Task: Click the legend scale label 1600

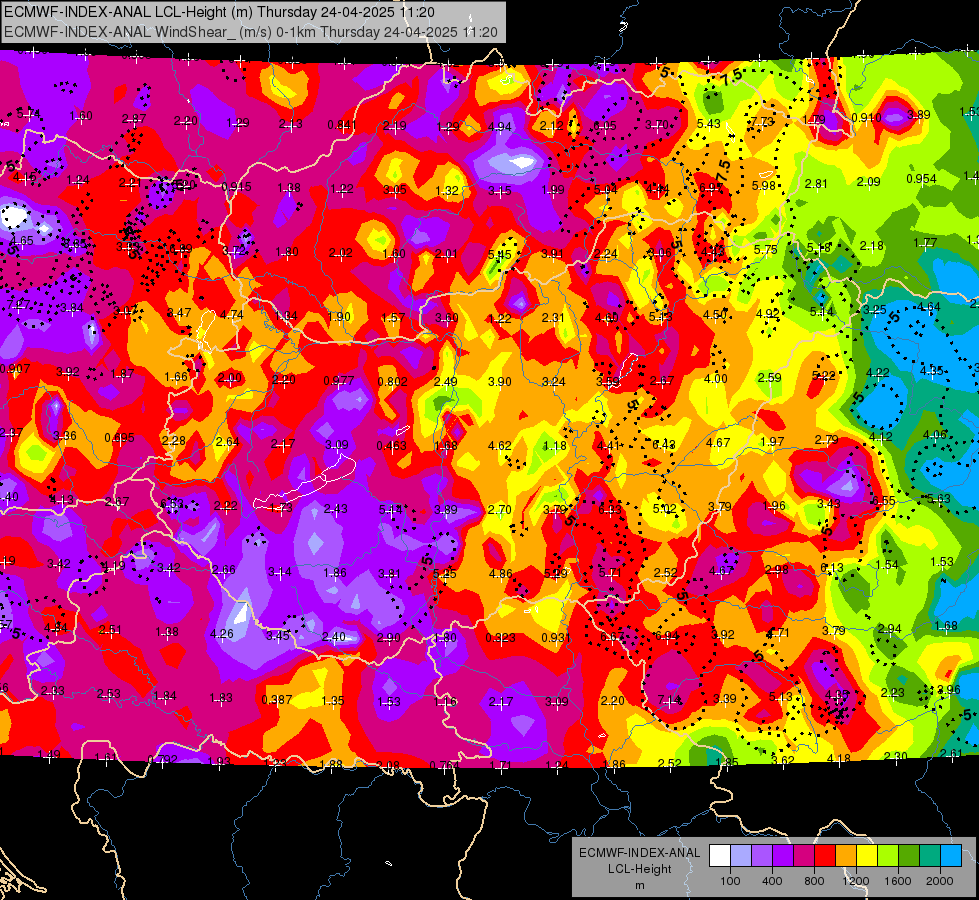Action: (897, 881)
